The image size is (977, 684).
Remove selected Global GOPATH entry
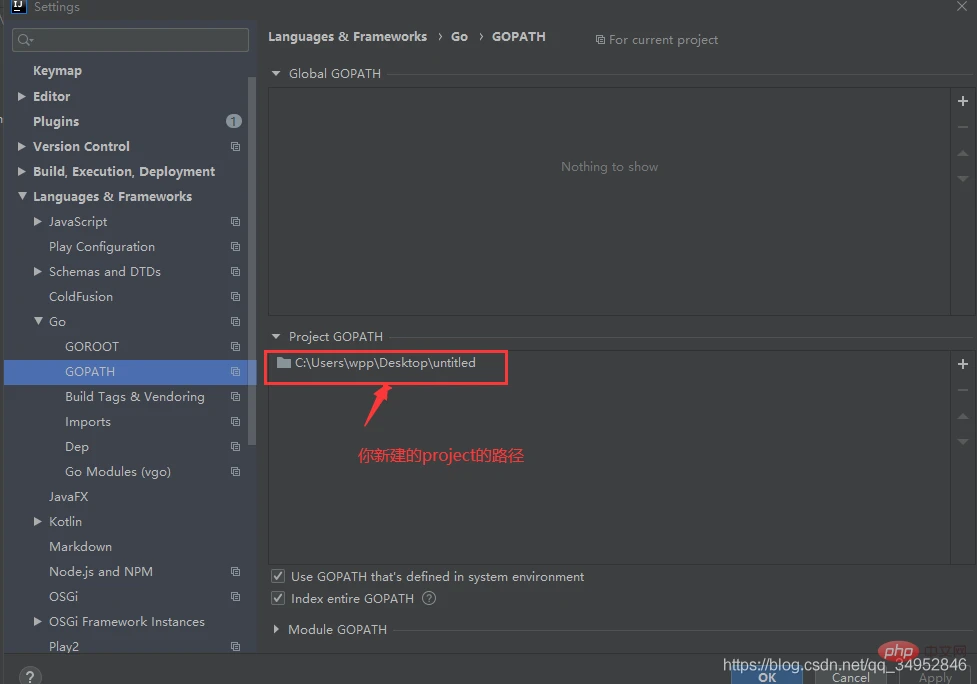tap(963, 127)
